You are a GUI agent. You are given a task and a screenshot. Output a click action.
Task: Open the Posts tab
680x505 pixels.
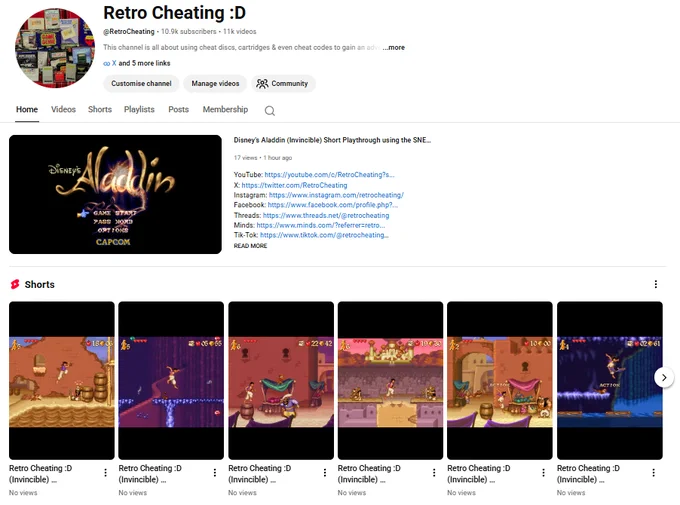(179, 109)
